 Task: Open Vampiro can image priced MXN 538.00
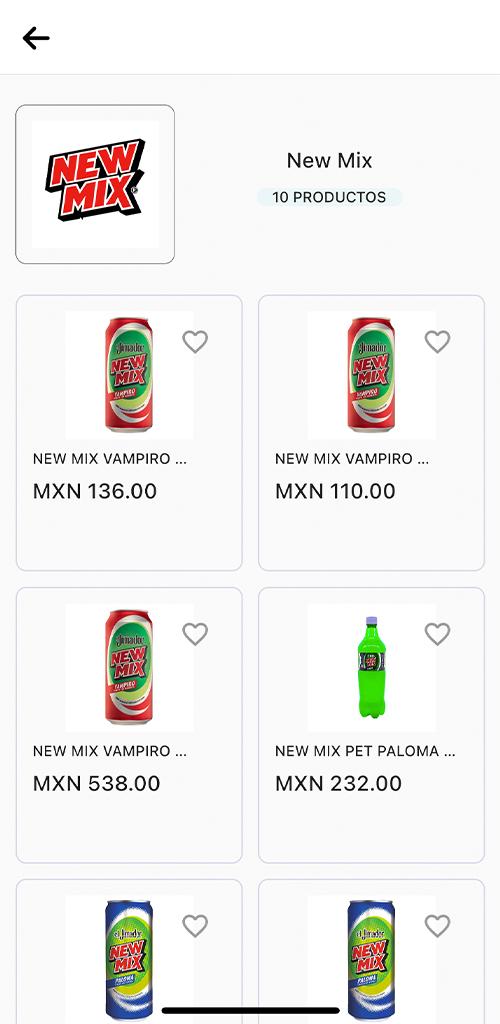point(129,667)
